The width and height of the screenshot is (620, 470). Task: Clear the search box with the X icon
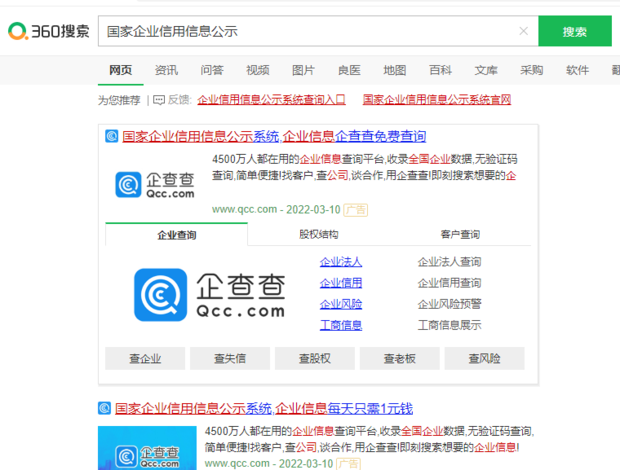pos(524,31)
